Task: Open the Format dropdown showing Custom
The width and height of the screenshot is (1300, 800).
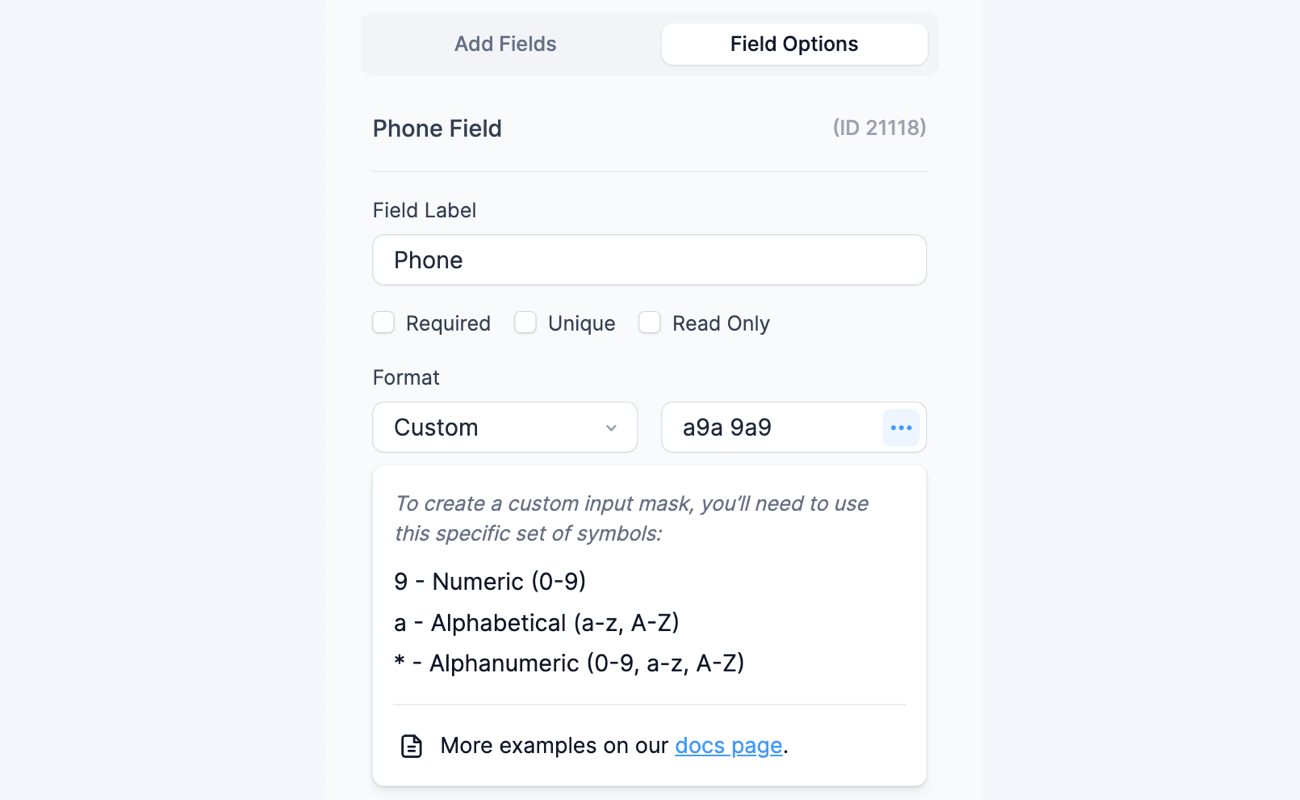Action: pos(504,427)
